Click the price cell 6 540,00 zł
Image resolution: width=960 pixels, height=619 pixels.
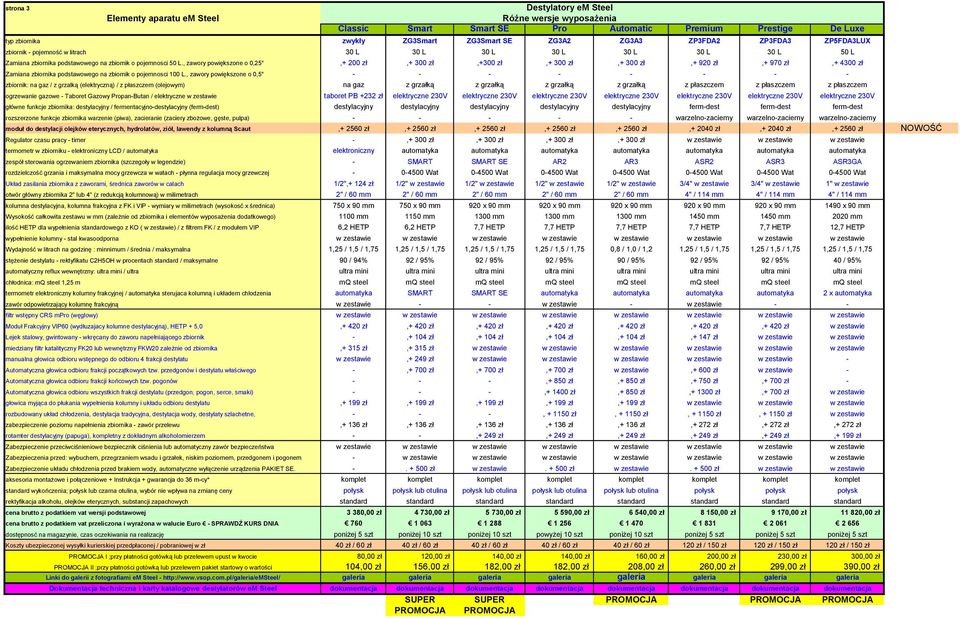click(646, 512)
